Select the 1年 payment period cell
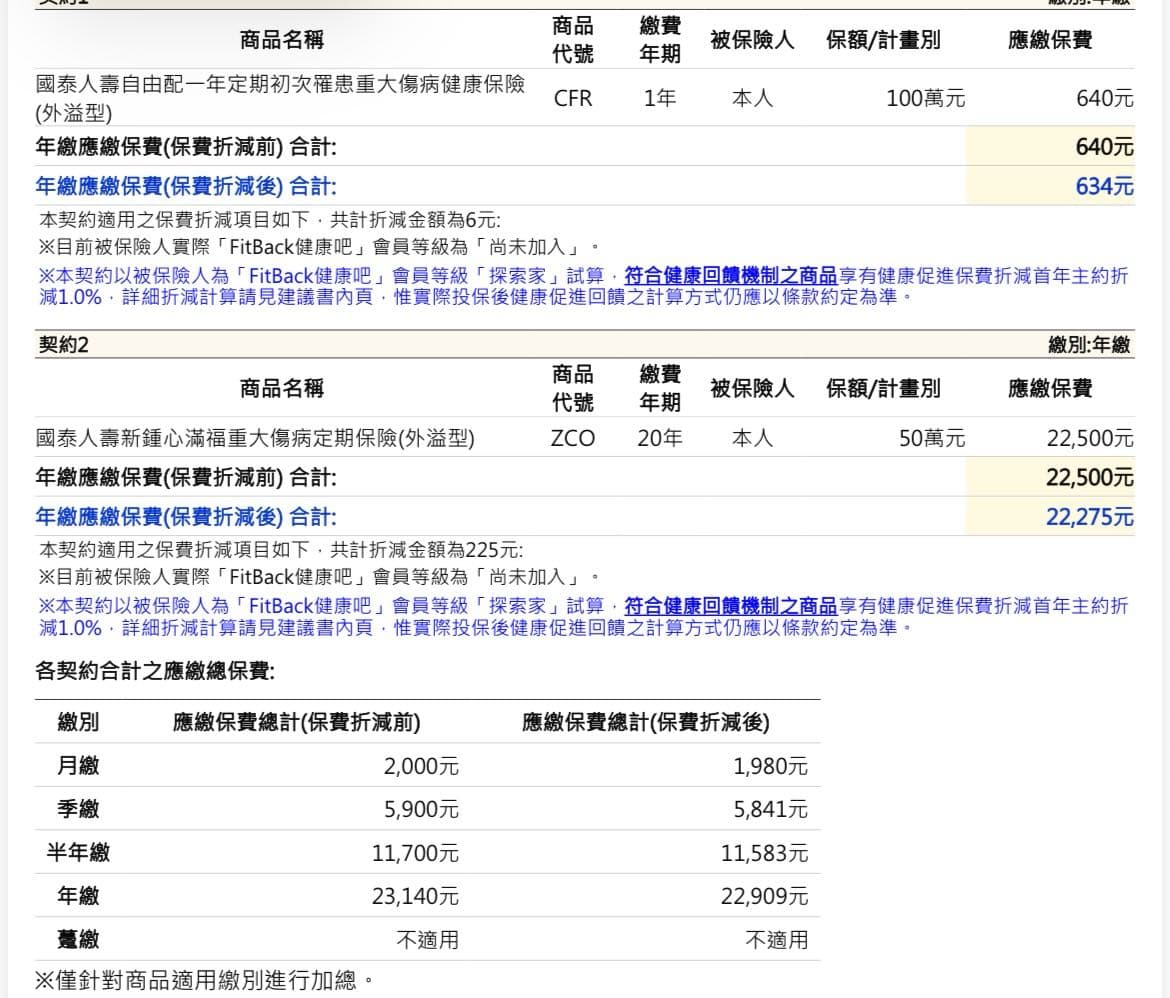 [x=660, y=99]
